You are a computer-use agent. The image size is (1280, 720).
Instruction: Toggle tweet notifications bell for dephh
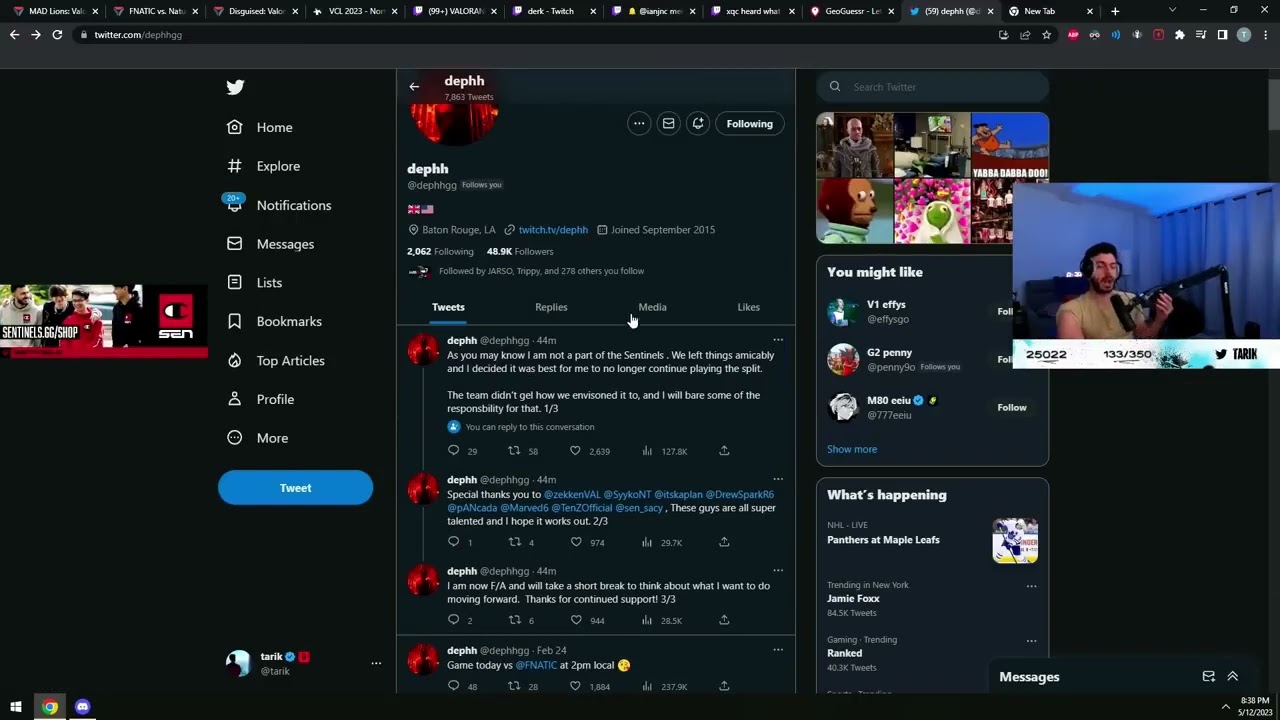coord(698,123)
